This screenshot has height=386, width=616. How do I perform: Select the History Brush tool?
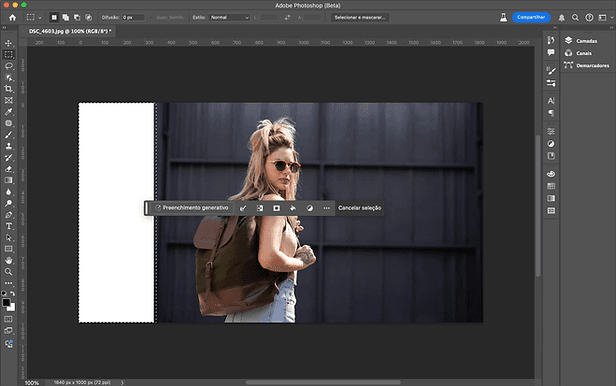(x=8, y=157)
